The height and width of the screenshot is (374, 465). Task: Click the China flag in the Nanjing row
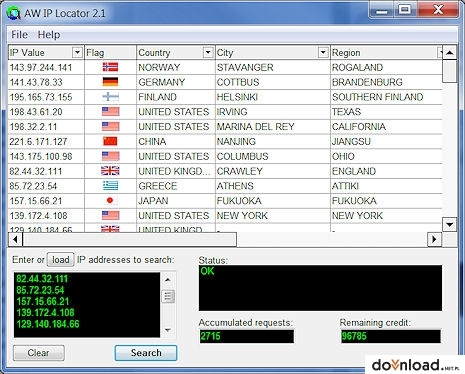coord(110,141)
